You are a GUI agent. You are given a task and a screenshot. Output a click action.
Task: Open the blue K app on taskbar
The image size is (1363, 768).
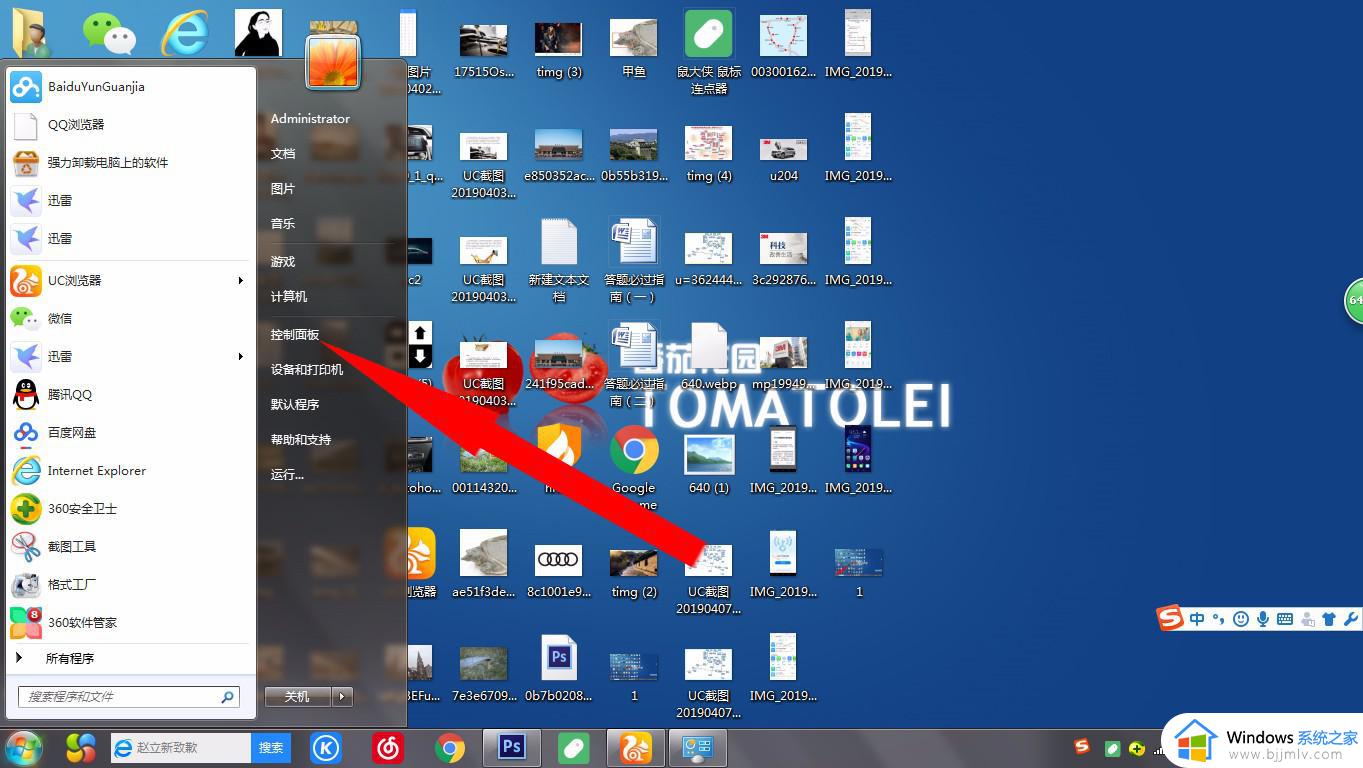pos(325,747)
